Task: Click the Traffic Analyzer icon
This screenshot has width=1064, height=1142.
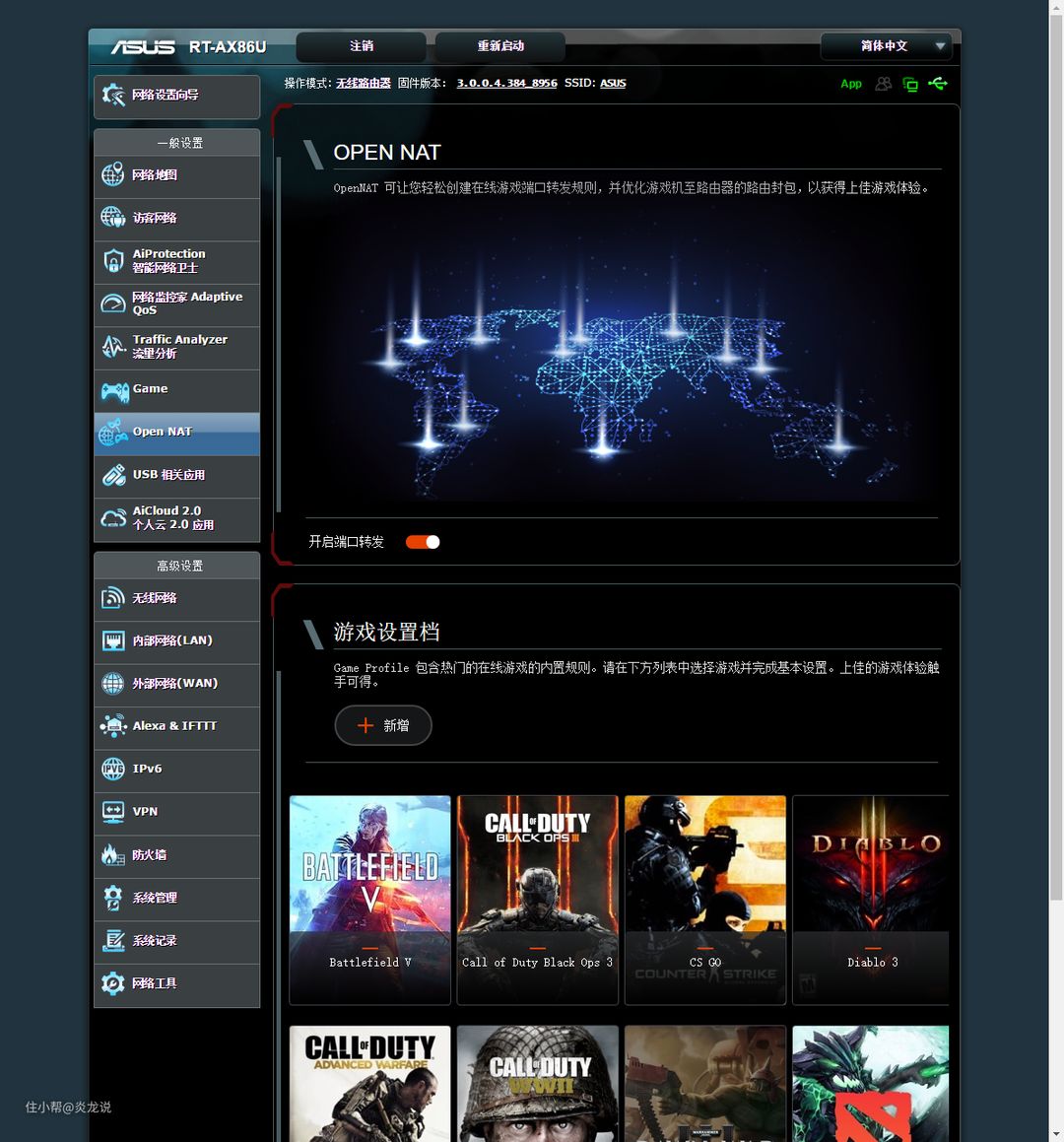Action: (113, 347)
